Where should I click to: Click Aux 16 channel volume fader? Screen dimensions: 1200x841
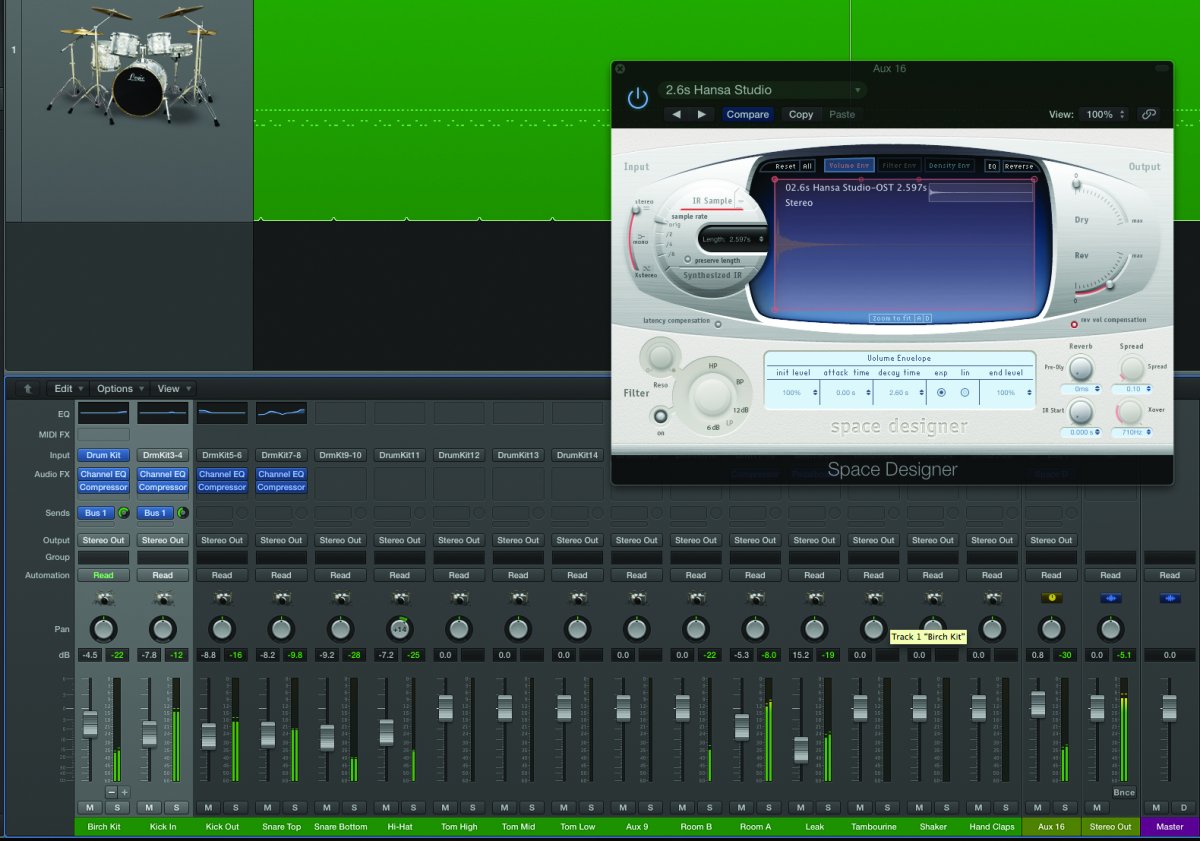1038,704
